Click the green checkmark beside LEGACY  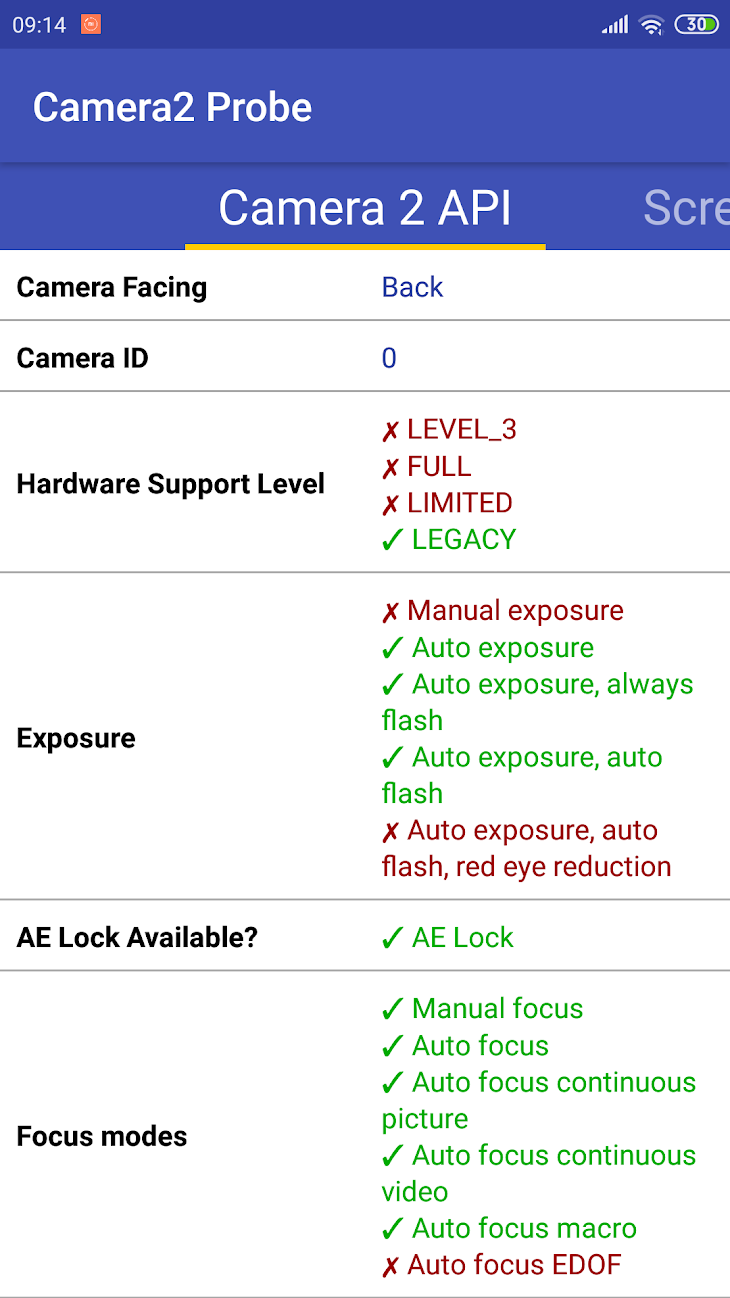pos(392,540)
